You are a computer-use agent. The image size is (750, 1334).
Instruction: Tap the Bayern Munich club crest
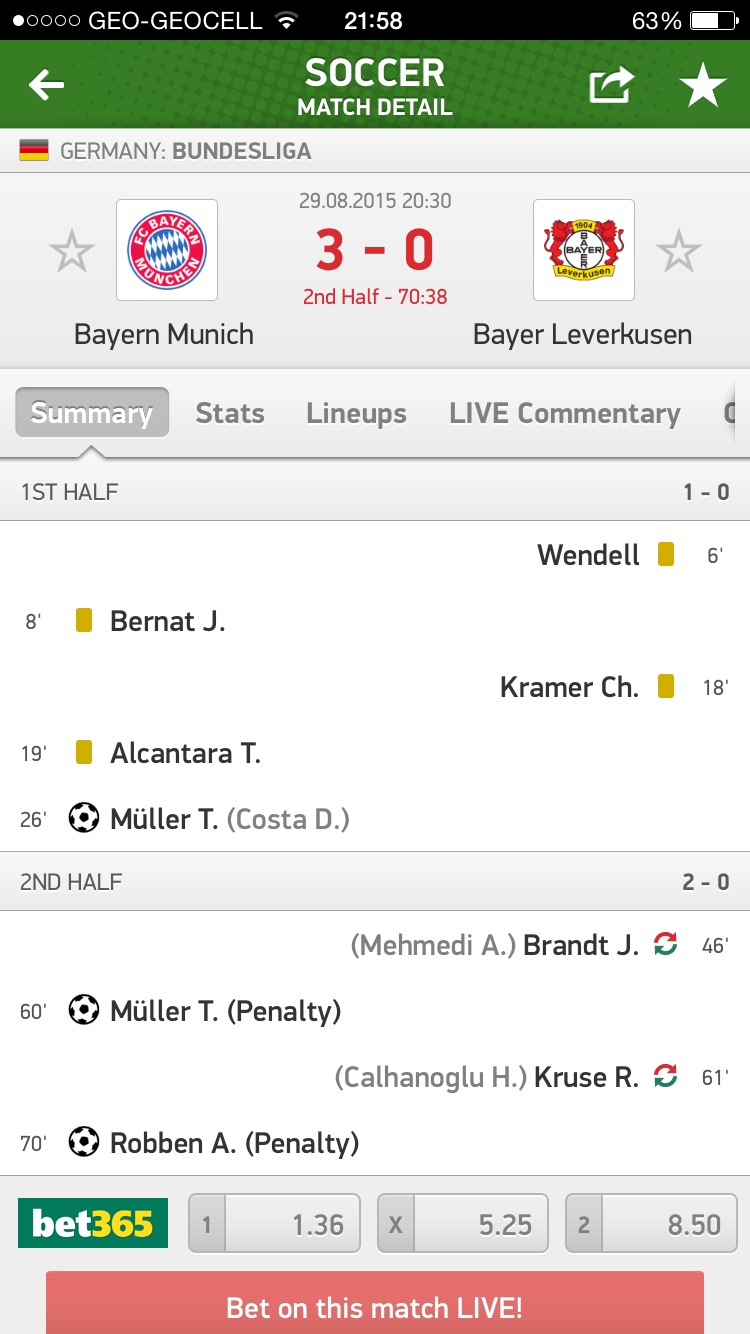tap(167, 250)
